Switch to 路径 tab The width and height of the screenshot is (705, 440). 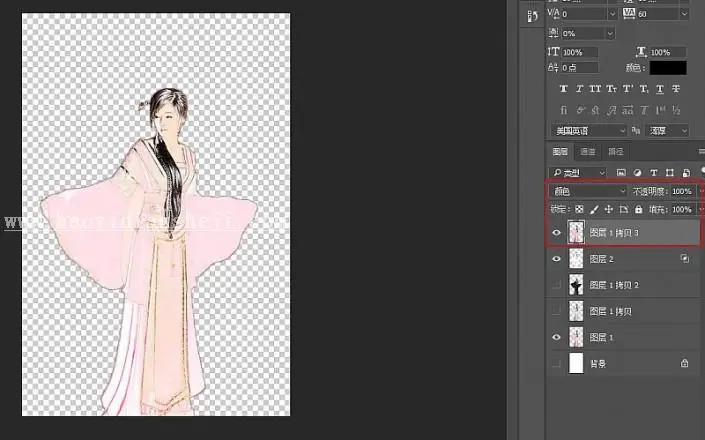pos(616,152)
